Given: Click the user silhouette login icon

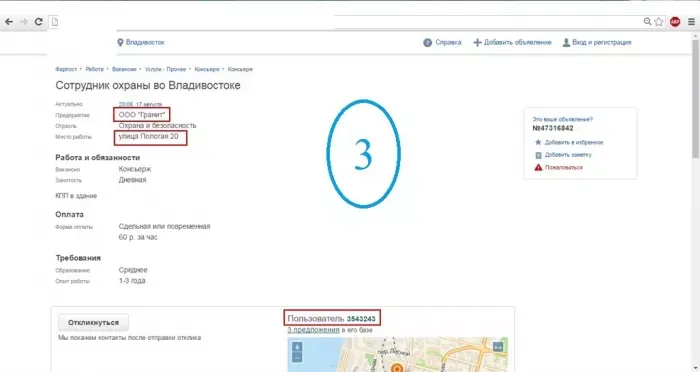Looking at the screenshot, I should point(566,42).
